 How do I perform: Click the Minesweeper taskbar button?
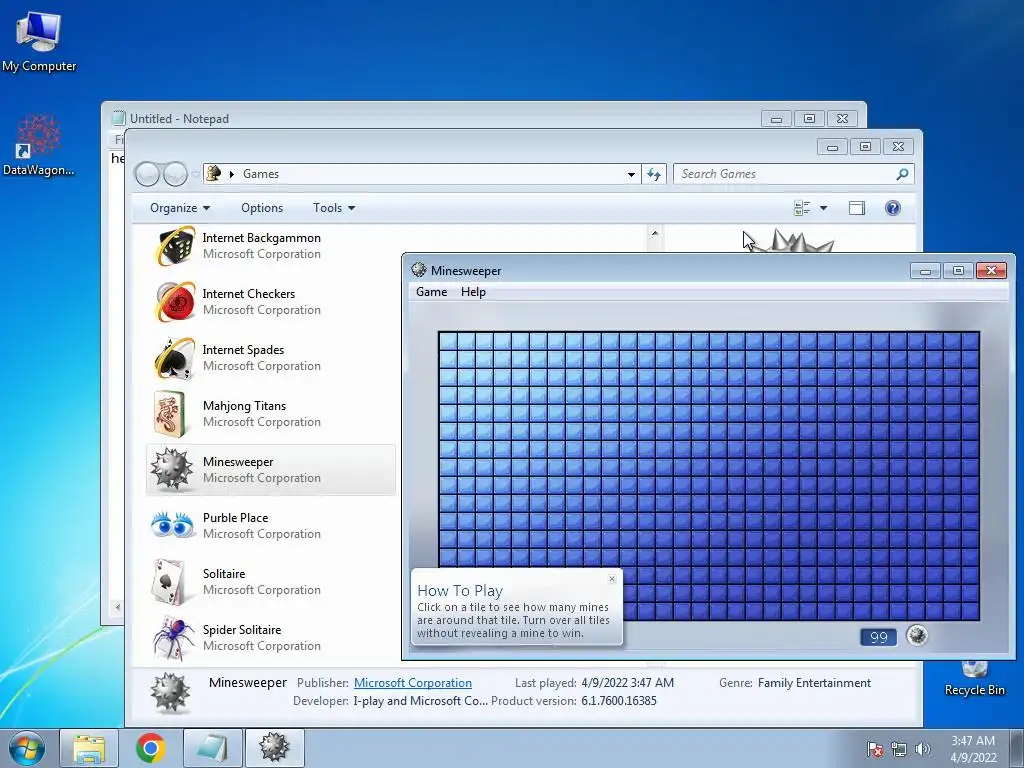[x=274, y=748]
